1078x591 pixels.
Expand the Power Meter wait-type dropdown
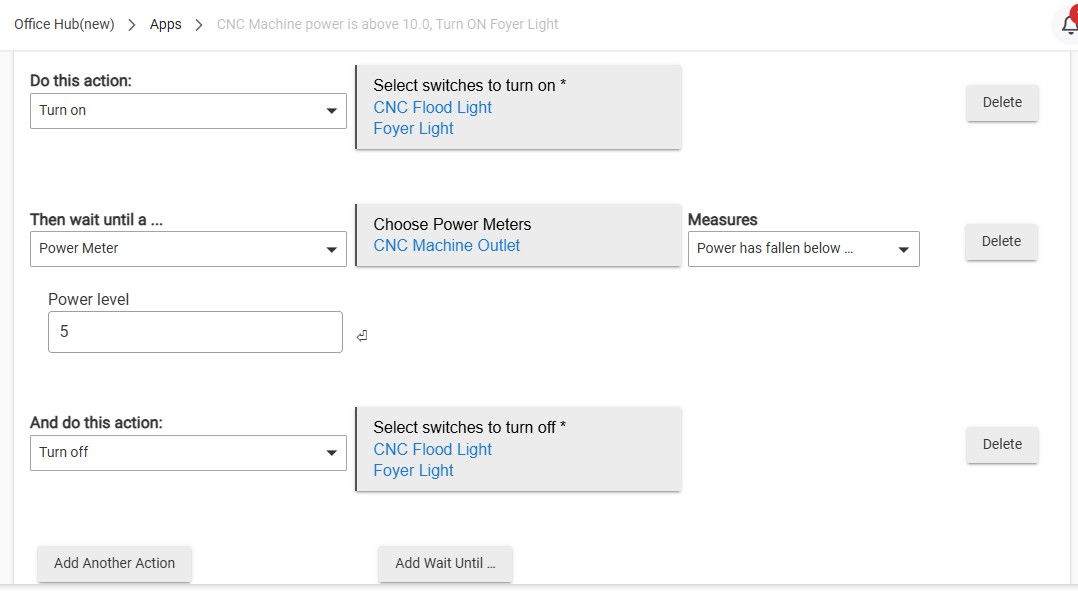click(x=188, y=249)
